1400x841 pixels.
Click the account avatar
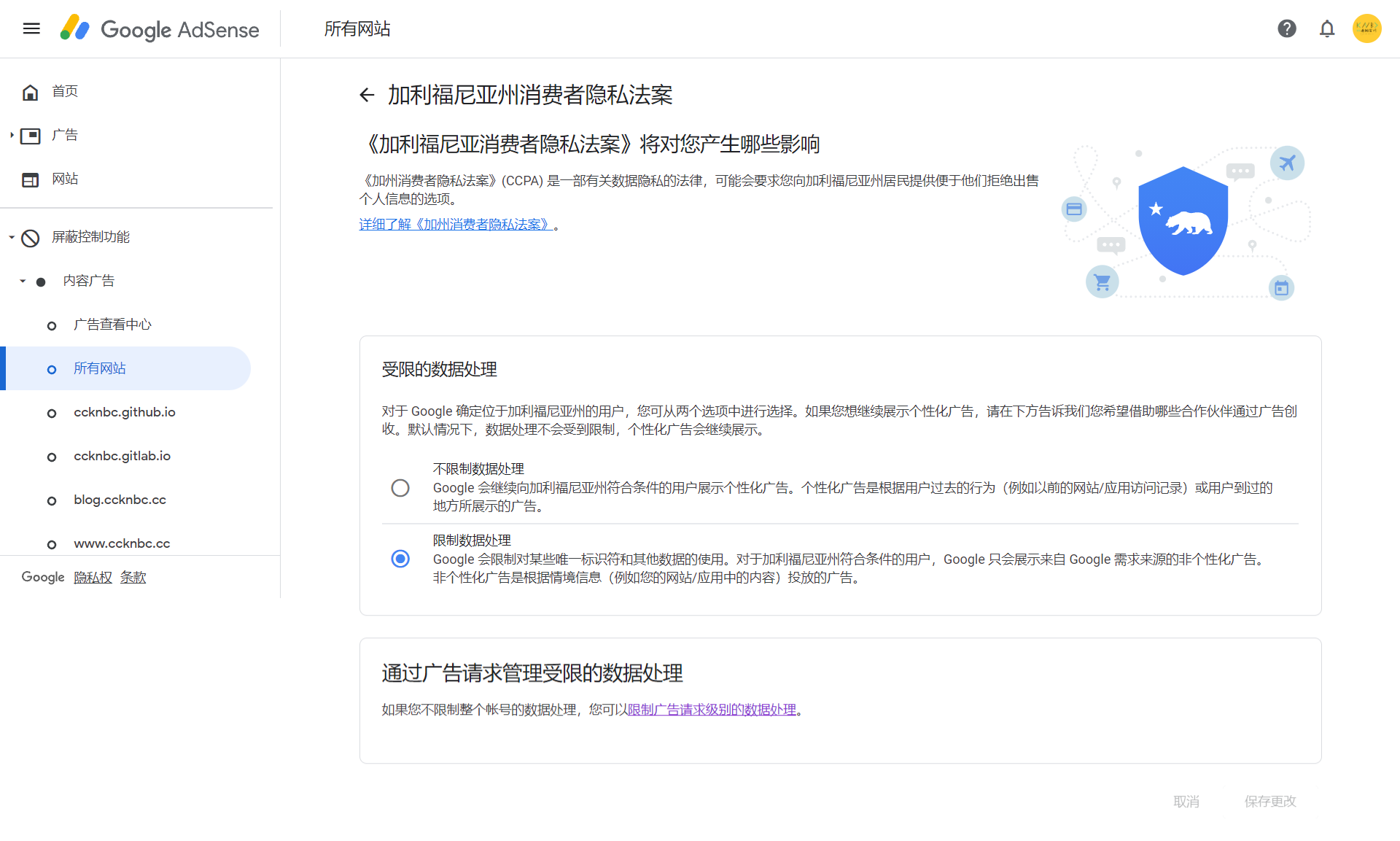[1367, 28]
